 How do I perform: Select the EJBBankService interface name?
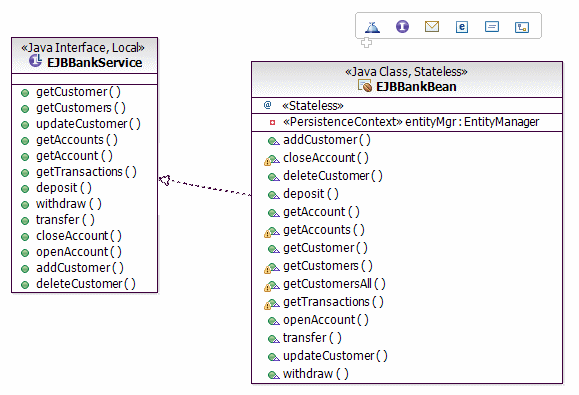(x=95, y=62)
